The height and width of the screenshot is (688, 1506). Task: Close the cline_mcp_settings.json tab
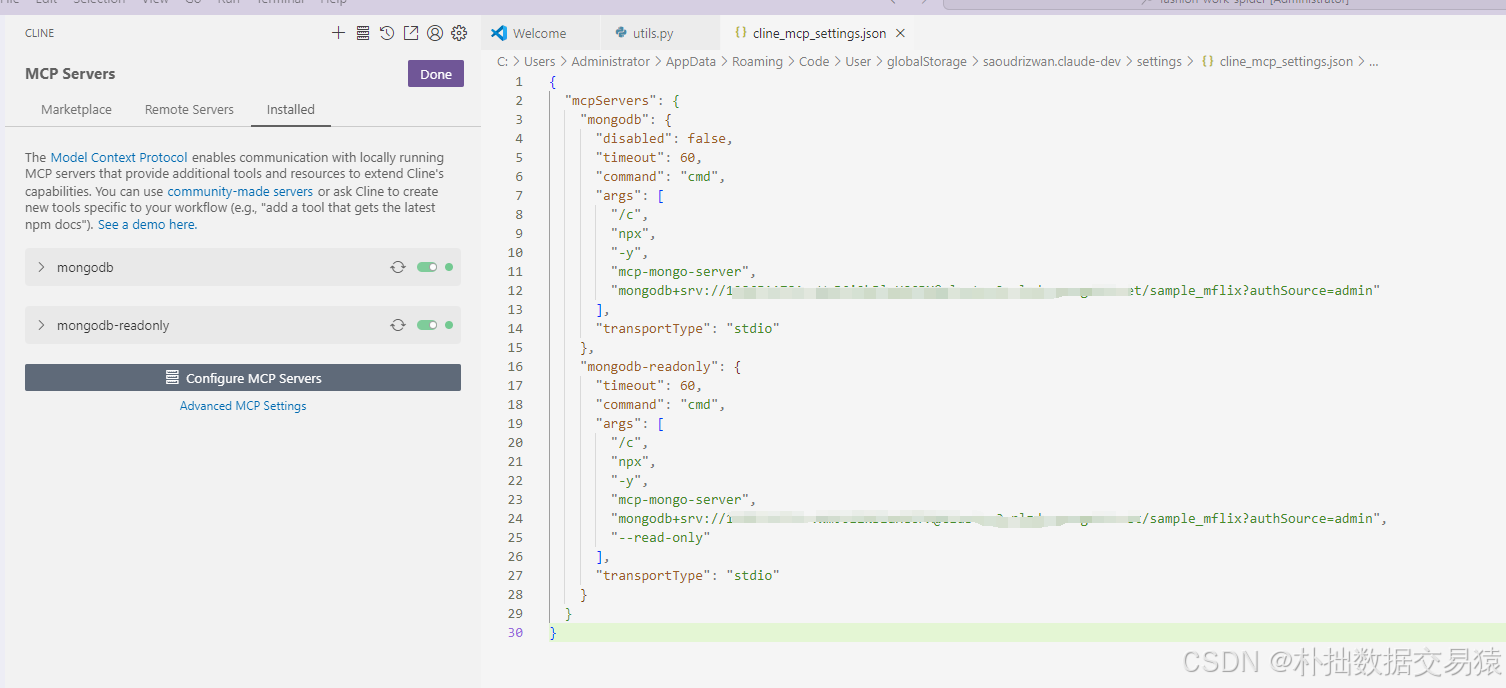point(901,33)
